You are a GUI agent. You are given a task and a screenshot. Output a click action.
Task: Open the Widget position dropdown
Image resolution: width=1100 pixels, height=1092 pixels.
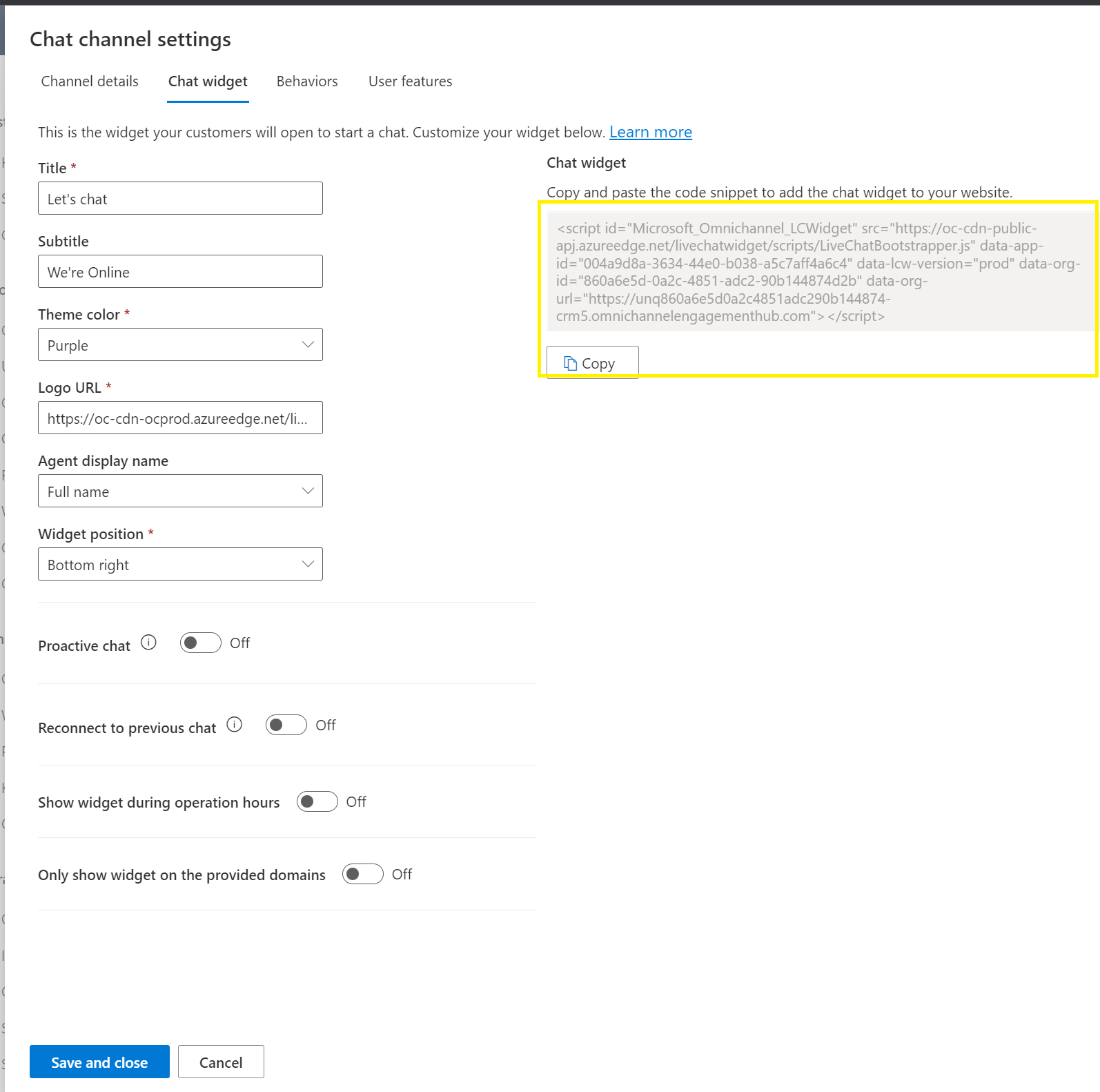180,564
